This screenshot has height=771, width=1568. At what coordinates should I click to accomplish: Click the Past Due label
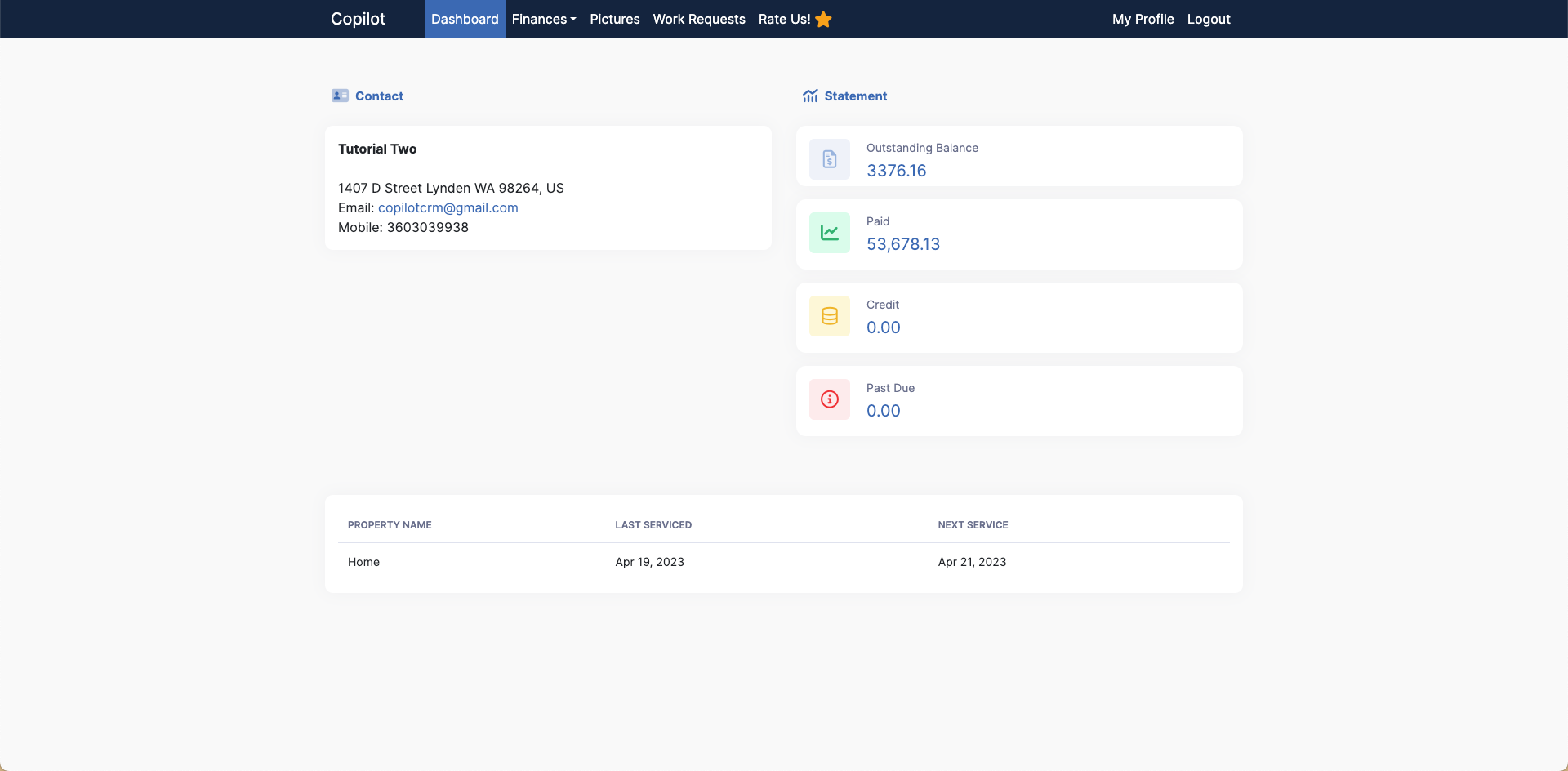pyautogui.click(x=890, y=388)
